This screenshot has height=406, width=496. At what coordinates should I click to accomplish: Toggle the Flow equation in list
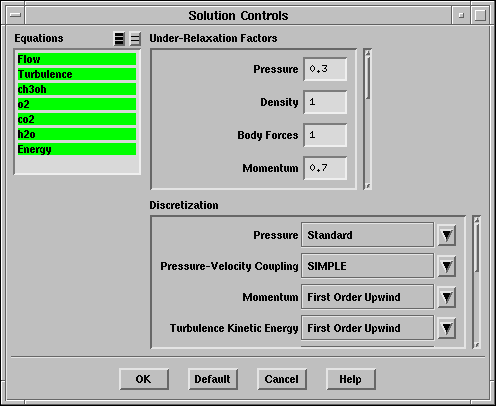(x=77, y=59)
